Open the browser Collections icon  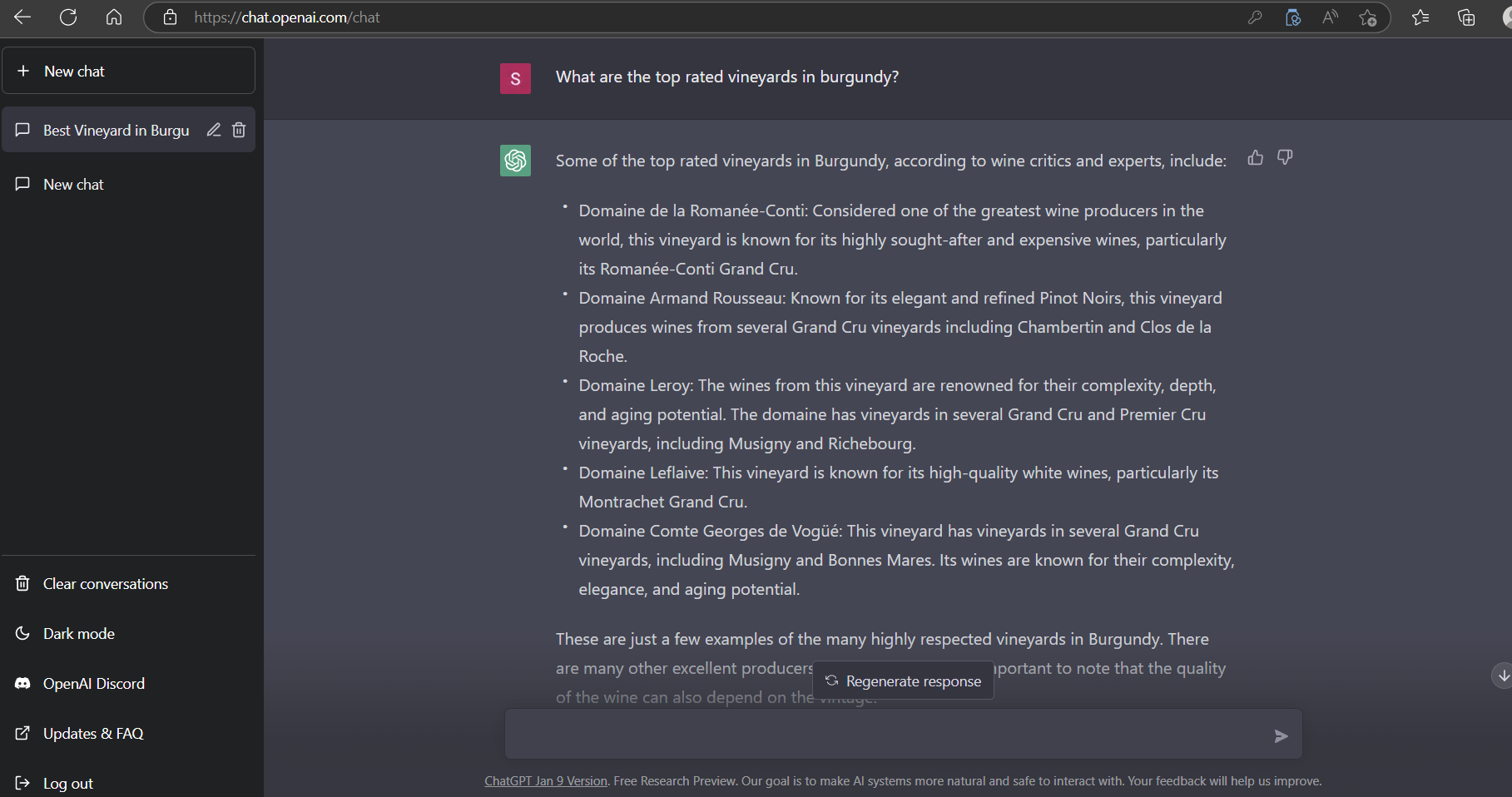1466,17
